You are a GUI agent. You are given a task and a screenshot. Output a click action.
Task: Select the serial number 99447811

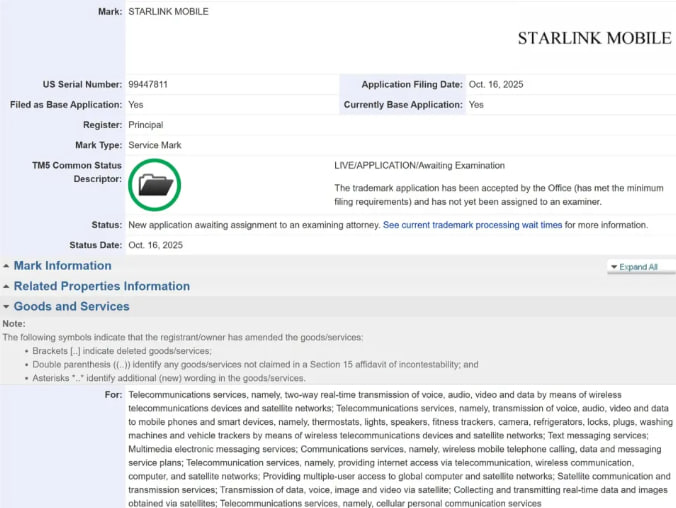click(148, 85)
